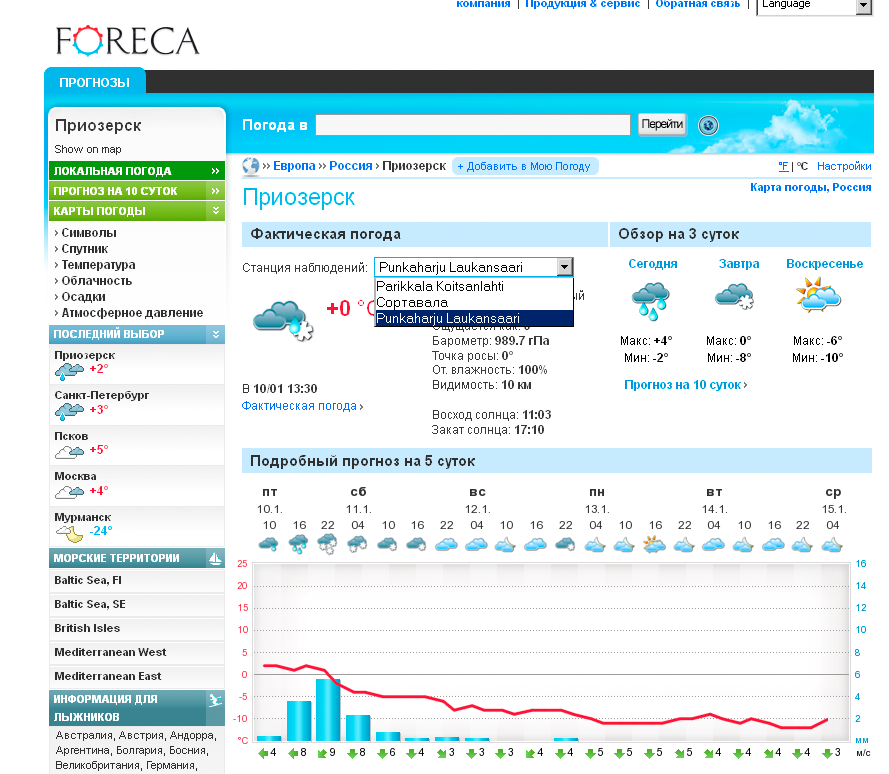Open Символы weather map
This screenshot has height=774, width=889.
(x=88, y=233)
